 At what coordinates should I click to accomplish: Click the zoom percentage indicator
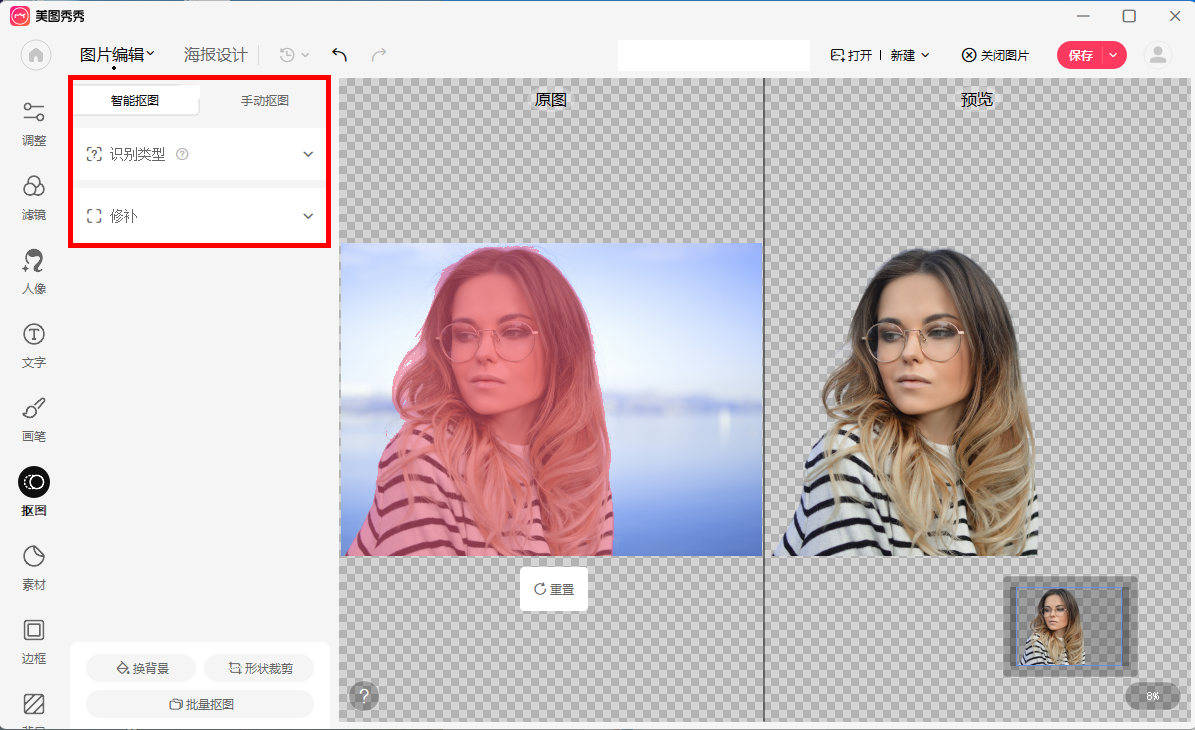[1152, 696]
